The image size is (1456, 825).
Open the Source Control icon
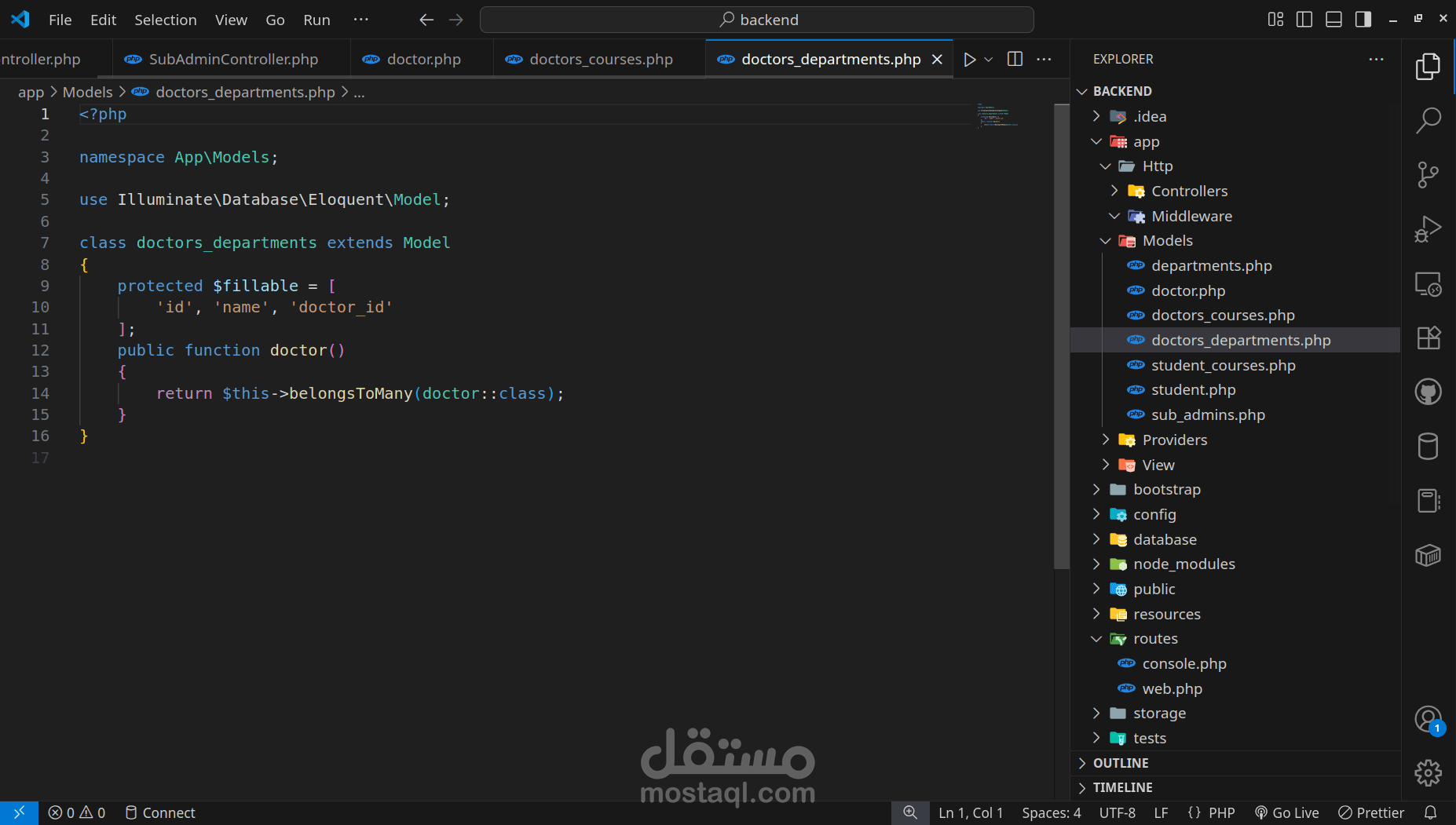(1428, 175)
